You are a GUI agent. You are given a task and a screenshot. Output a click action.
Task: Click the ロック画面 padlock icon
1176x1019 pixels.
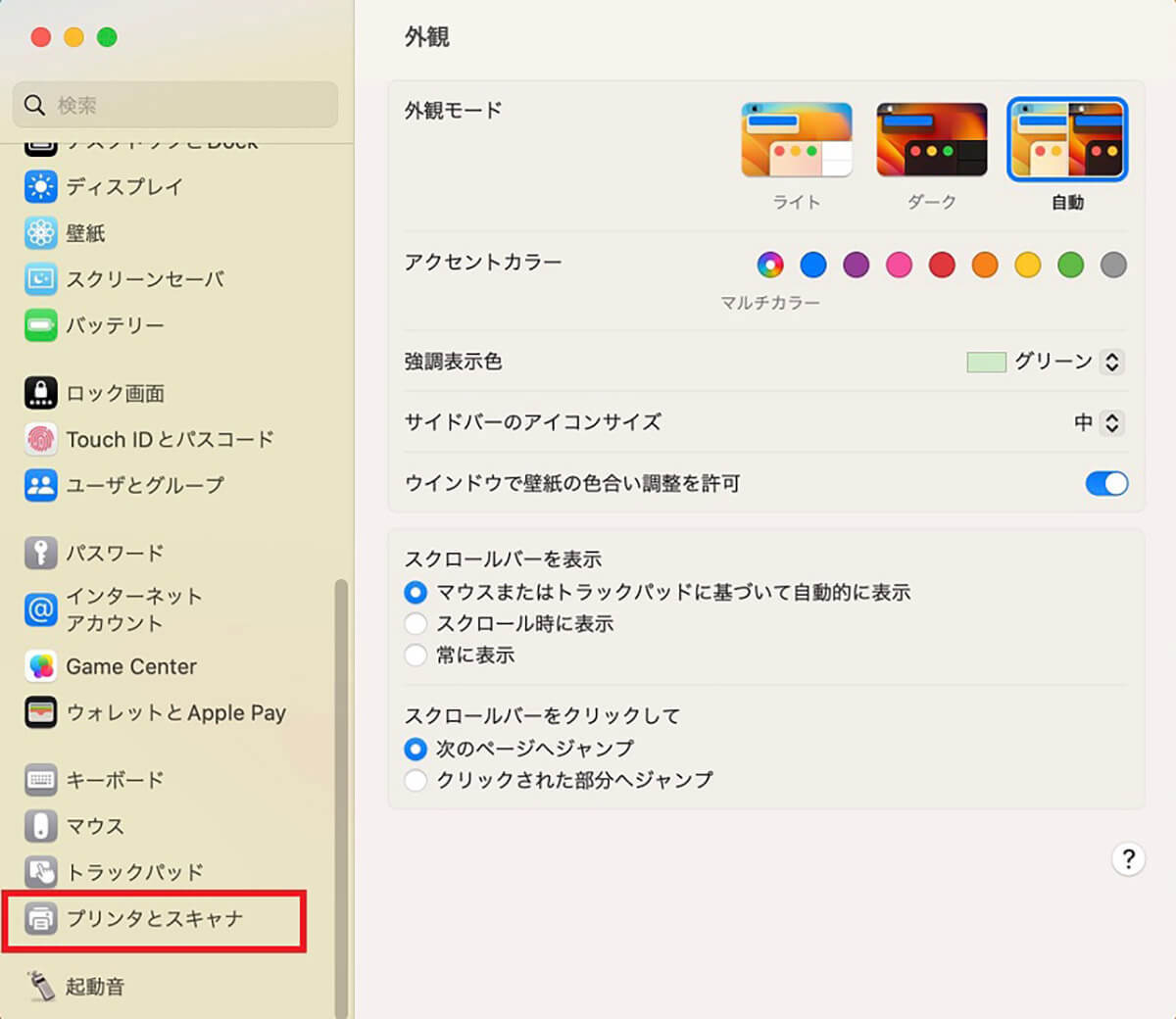click(x=41, y=393)
